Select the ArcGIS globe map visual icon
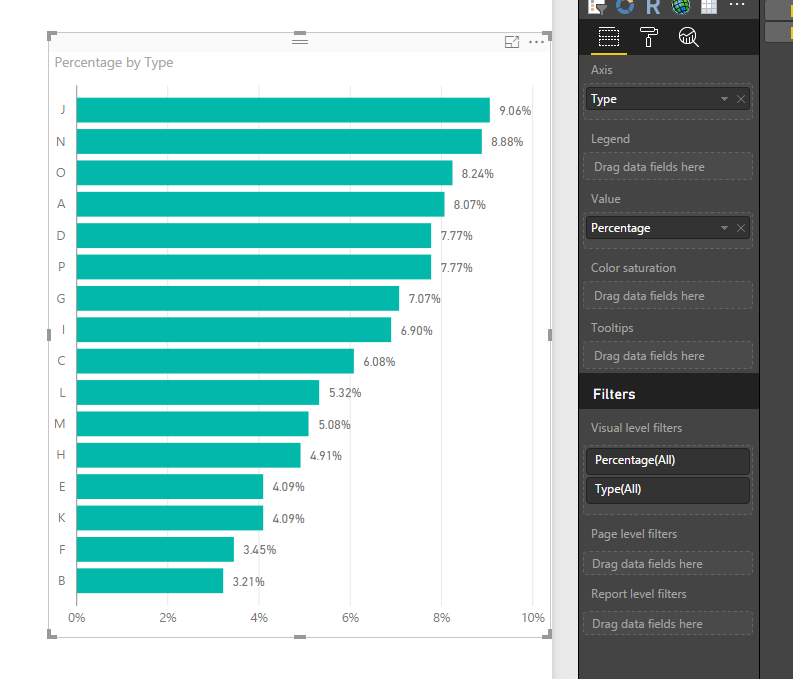This screenshot has height=679, width=793. [681, 7]
